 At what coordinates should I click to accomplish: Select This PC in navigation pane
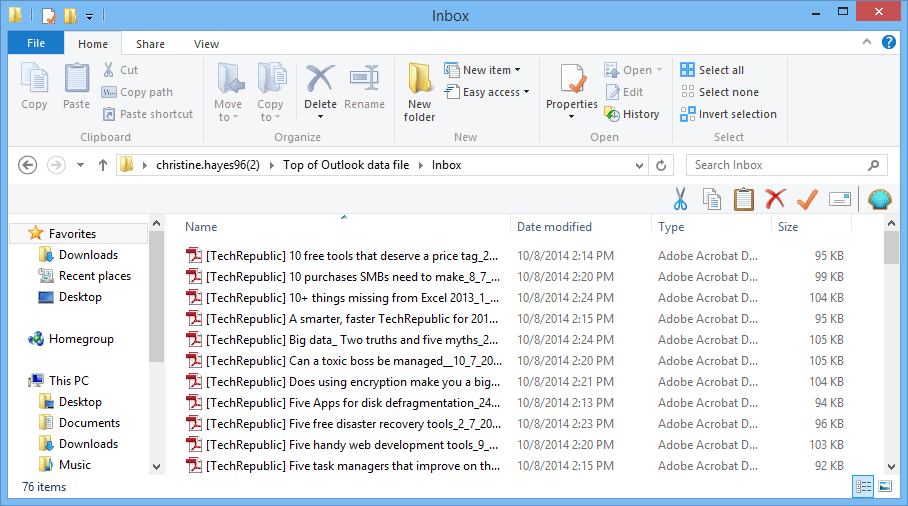click(58, 381)
